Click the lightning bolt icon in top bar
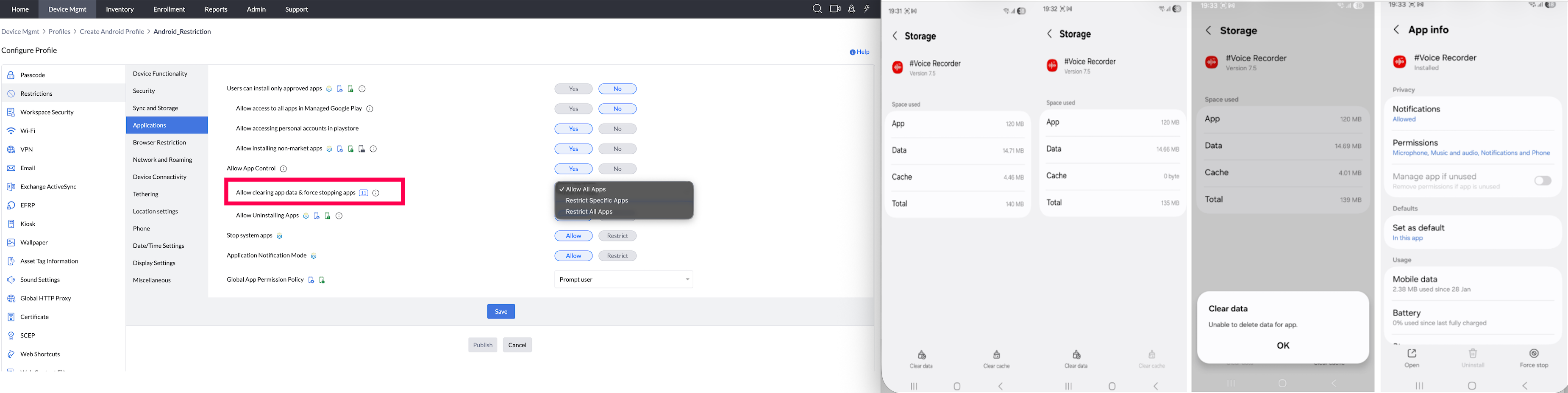 point(867,9)
